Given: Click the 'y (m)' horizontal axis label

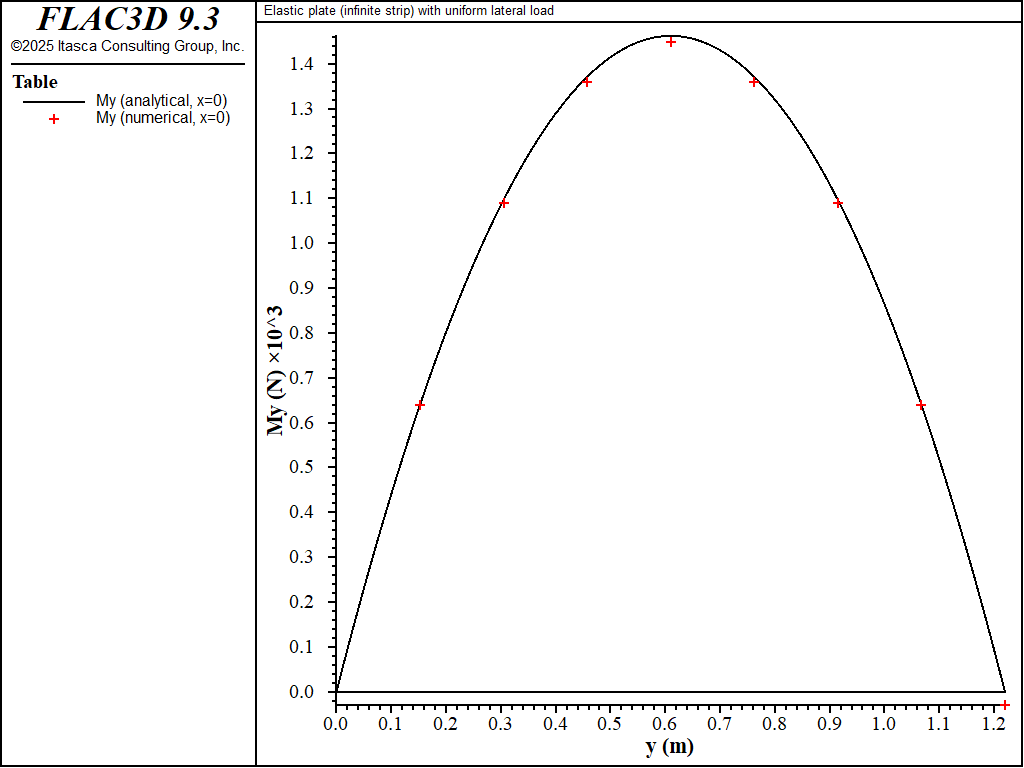Looking at the screenshot, I should tap(669, 747).
